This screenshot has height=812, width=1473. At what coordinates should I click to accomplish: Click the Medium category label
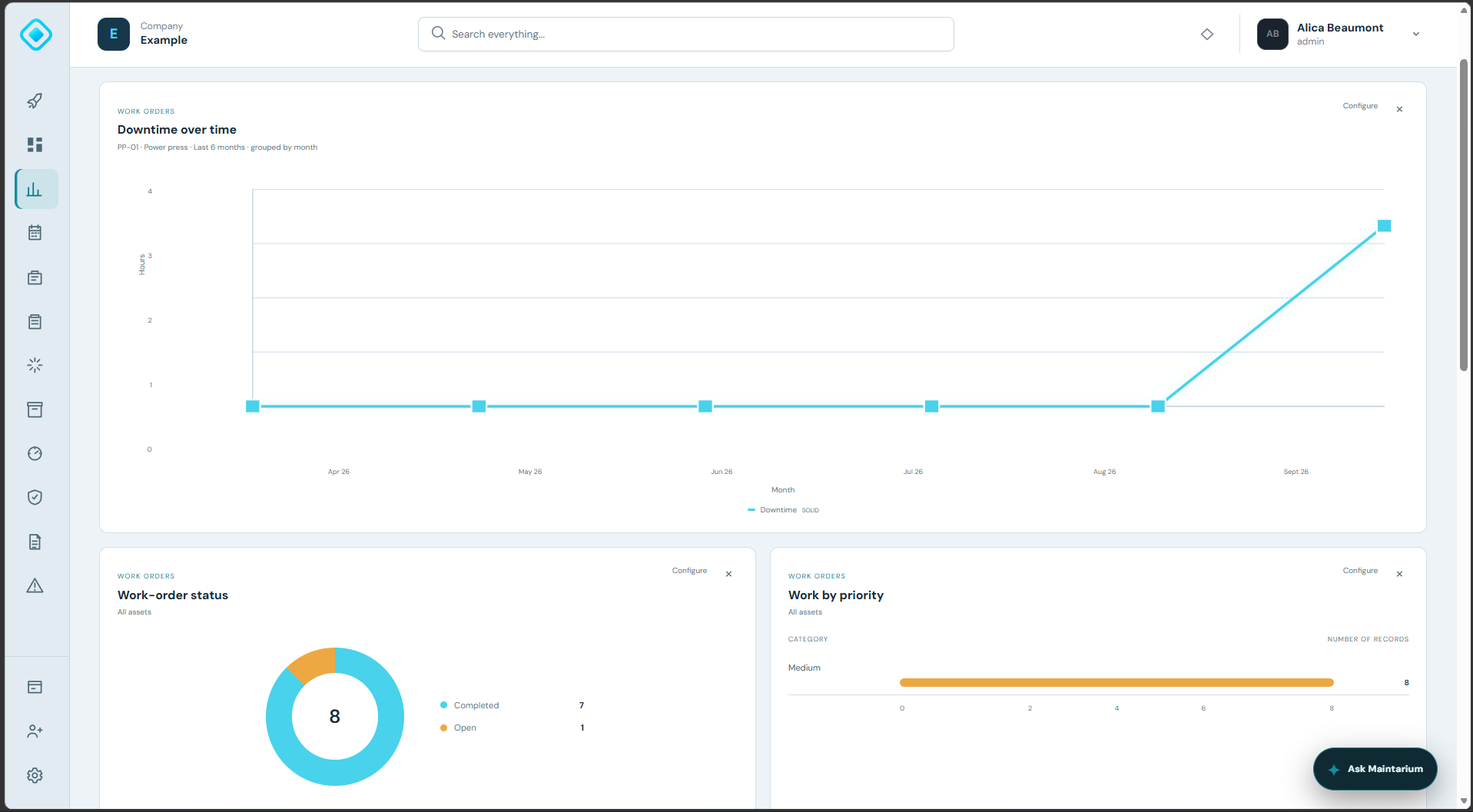[x=805, y=668]
